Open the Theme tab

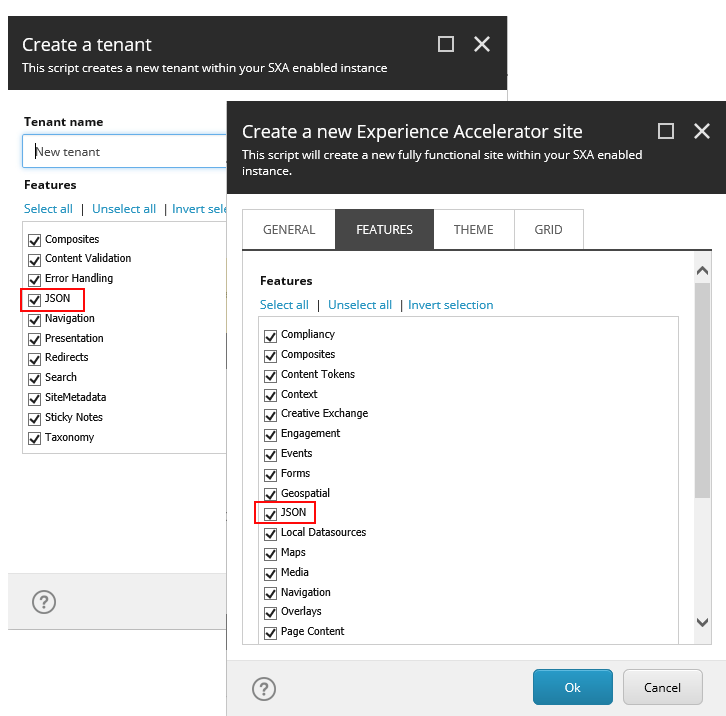tap(473, 229)
